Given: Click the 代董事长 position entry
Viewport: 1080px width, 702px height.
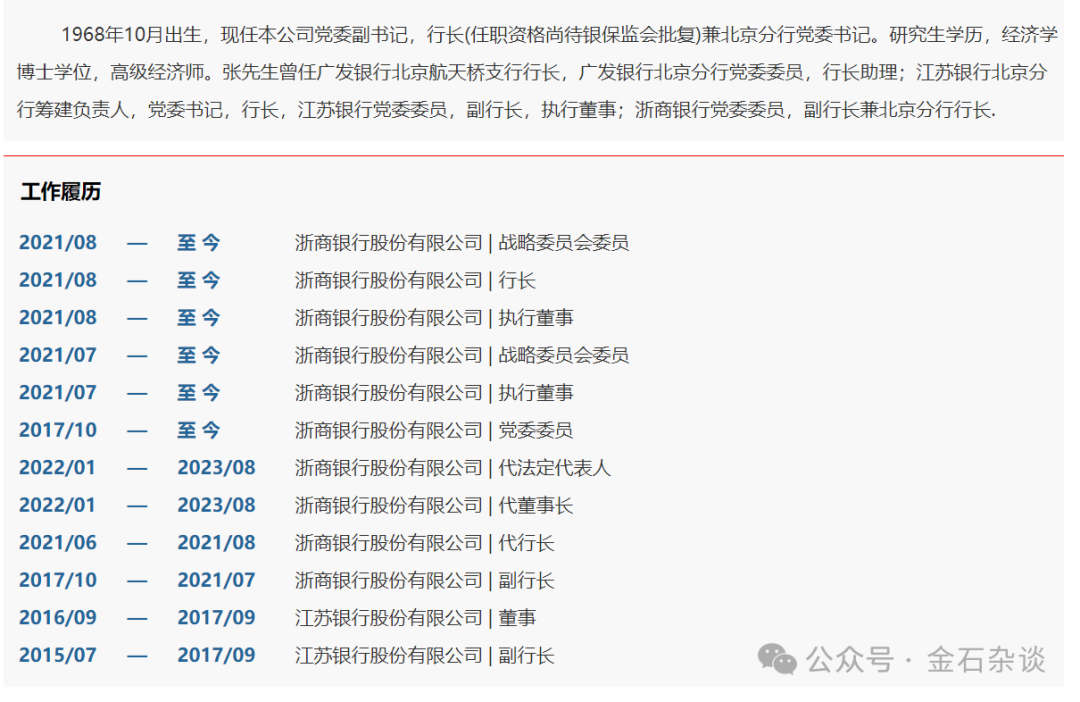Looking at the screenshot, I should click(535, 506).
